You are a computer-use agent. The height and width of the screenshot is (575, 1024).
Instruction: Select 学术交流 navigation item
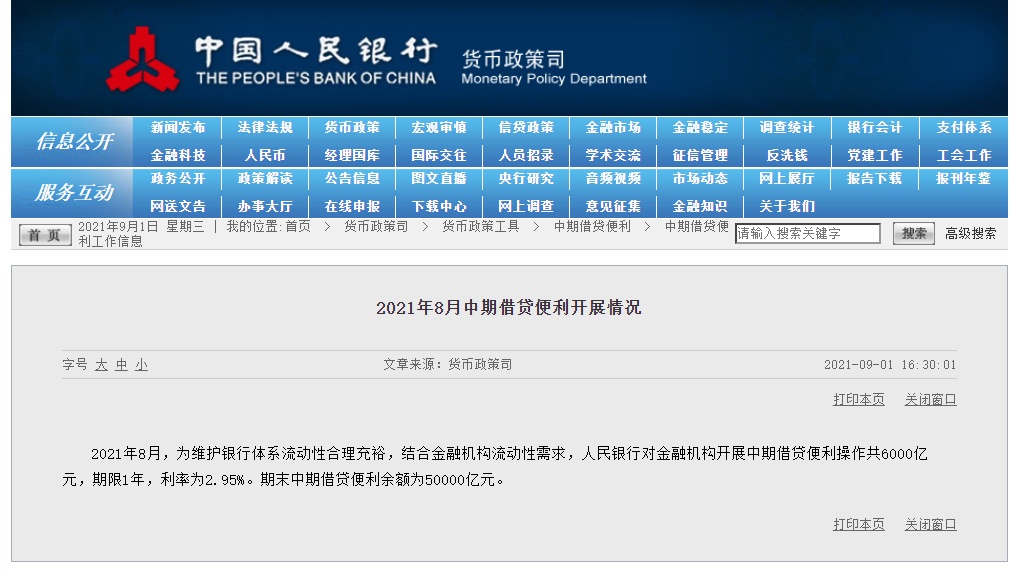[613, 156]
